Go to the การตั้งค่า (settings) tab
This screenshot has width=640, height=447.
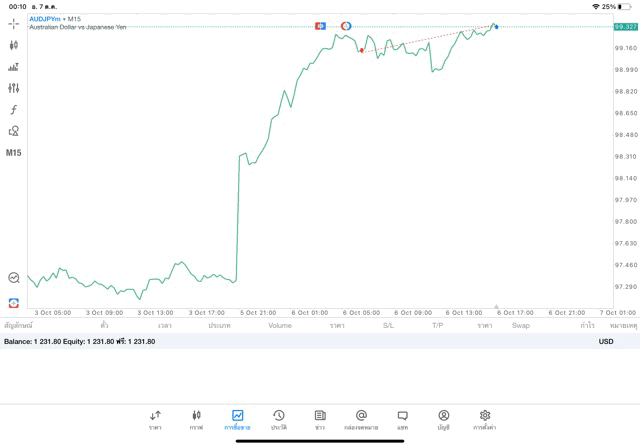(x=485, y=420)
